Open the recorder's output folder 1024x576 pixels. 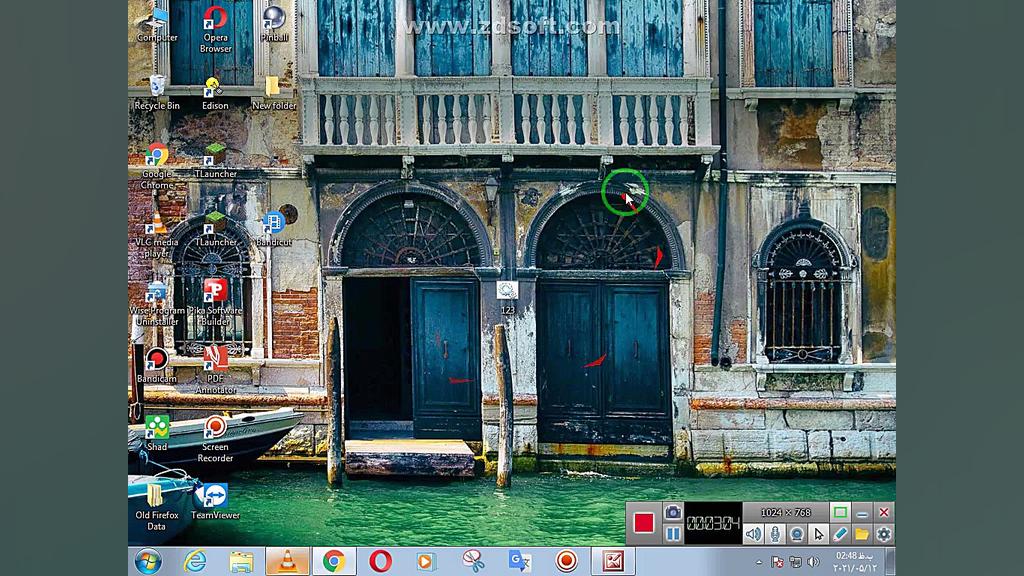point(862,534)
